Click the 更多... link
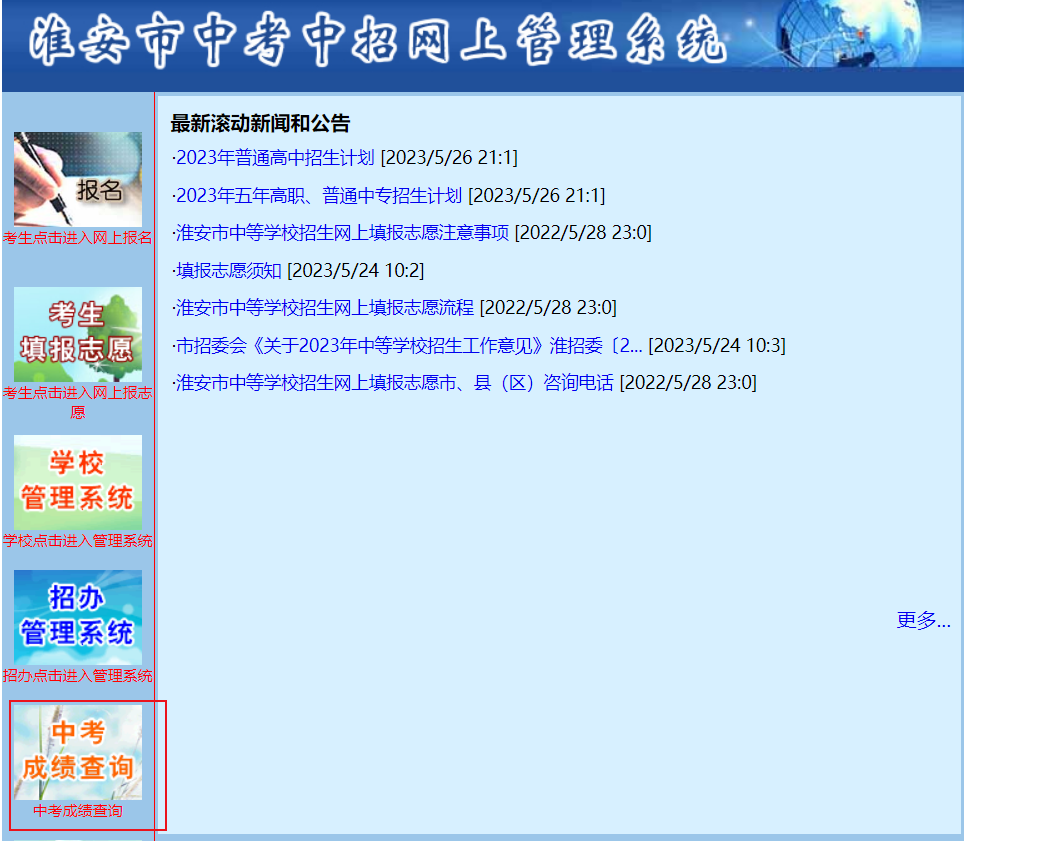The width and height of the screenshot is (1056, 841). [x=923, y=620]
